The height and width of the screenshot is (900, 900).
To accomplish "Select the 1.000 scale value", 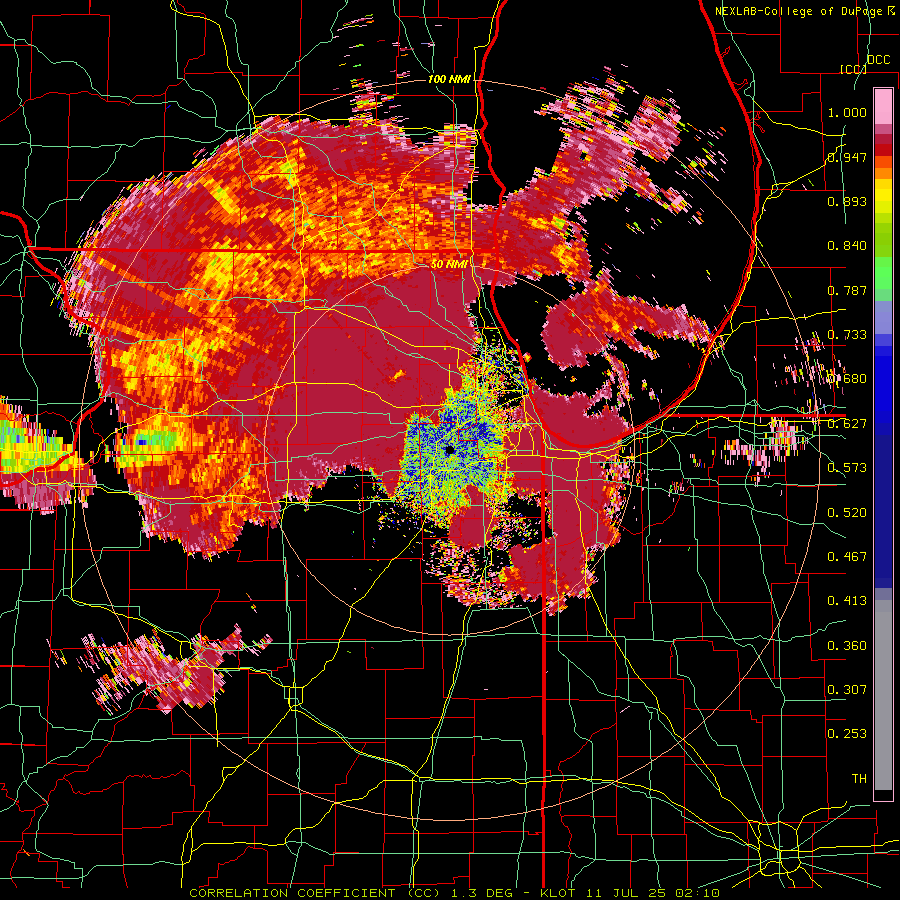I will pyautogui.click(x=847, y=112).
